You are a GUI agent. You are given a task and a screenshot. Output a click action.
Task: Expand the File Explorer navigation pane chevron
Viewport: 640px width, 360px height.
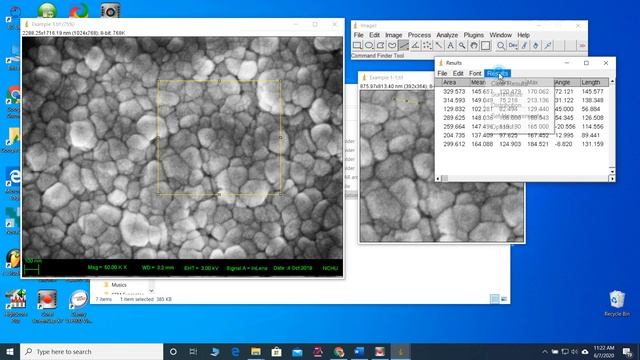tap(151, 291)
